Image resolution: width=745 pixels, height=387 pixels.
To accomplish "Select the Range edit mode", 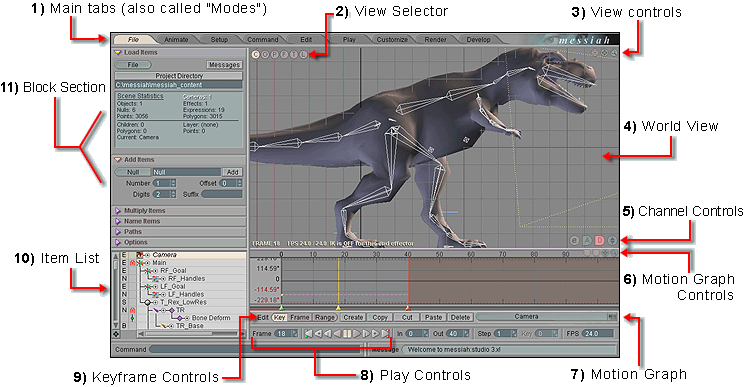I will [x=325, y=317].
